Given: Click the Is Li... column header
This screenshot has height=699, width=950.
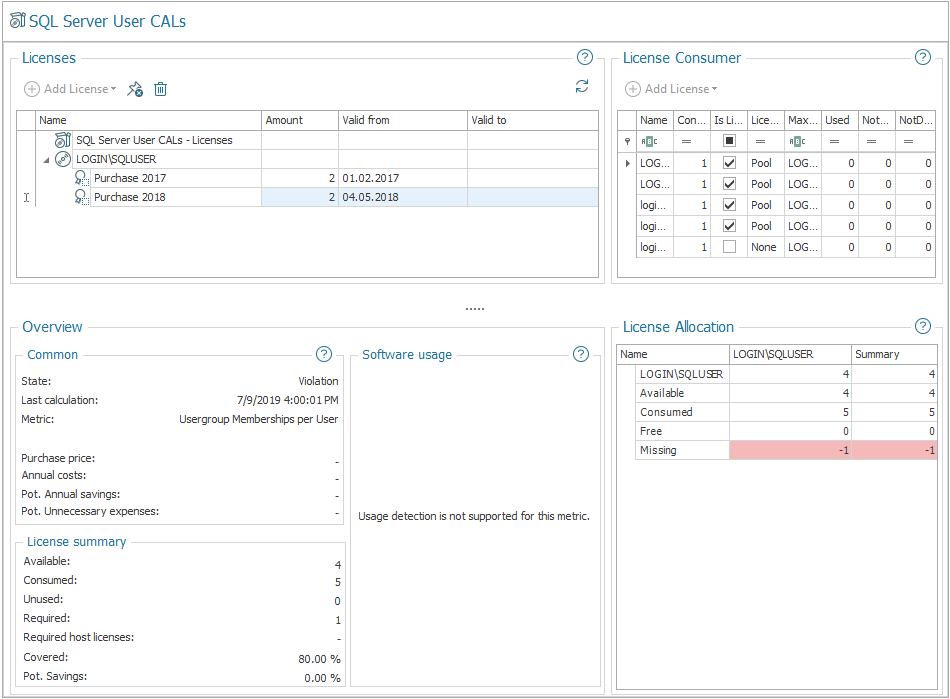Looking at the screenshot, I should pos(729,120).
